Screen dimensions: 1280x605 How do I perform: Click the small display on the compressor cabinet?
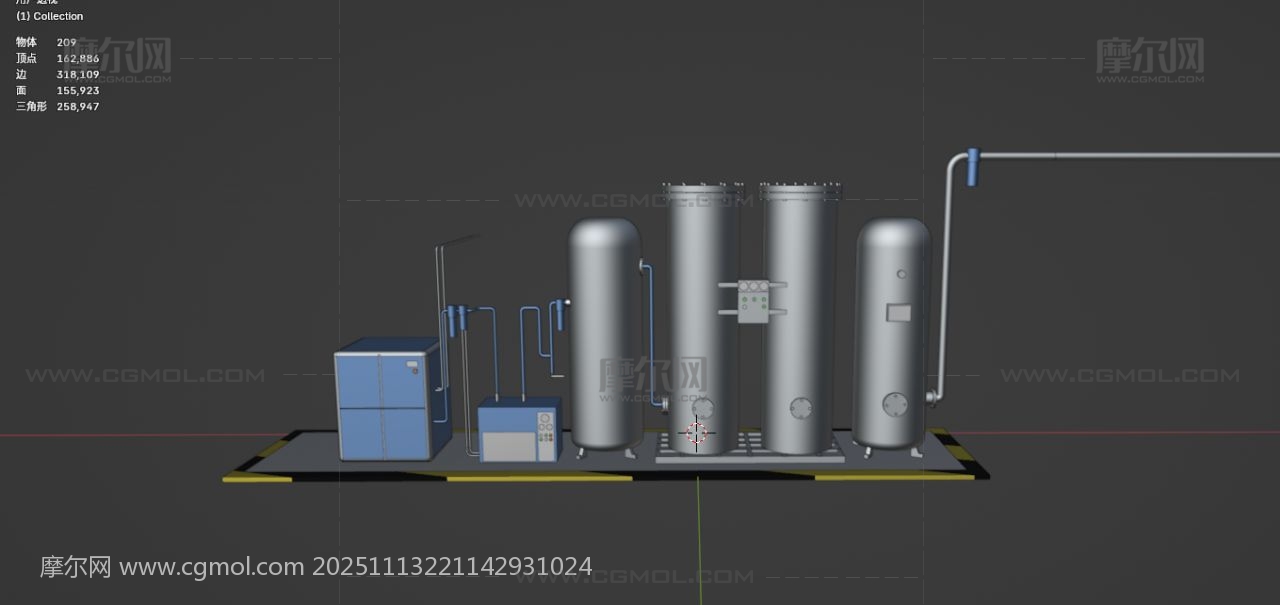coord(413,367)
